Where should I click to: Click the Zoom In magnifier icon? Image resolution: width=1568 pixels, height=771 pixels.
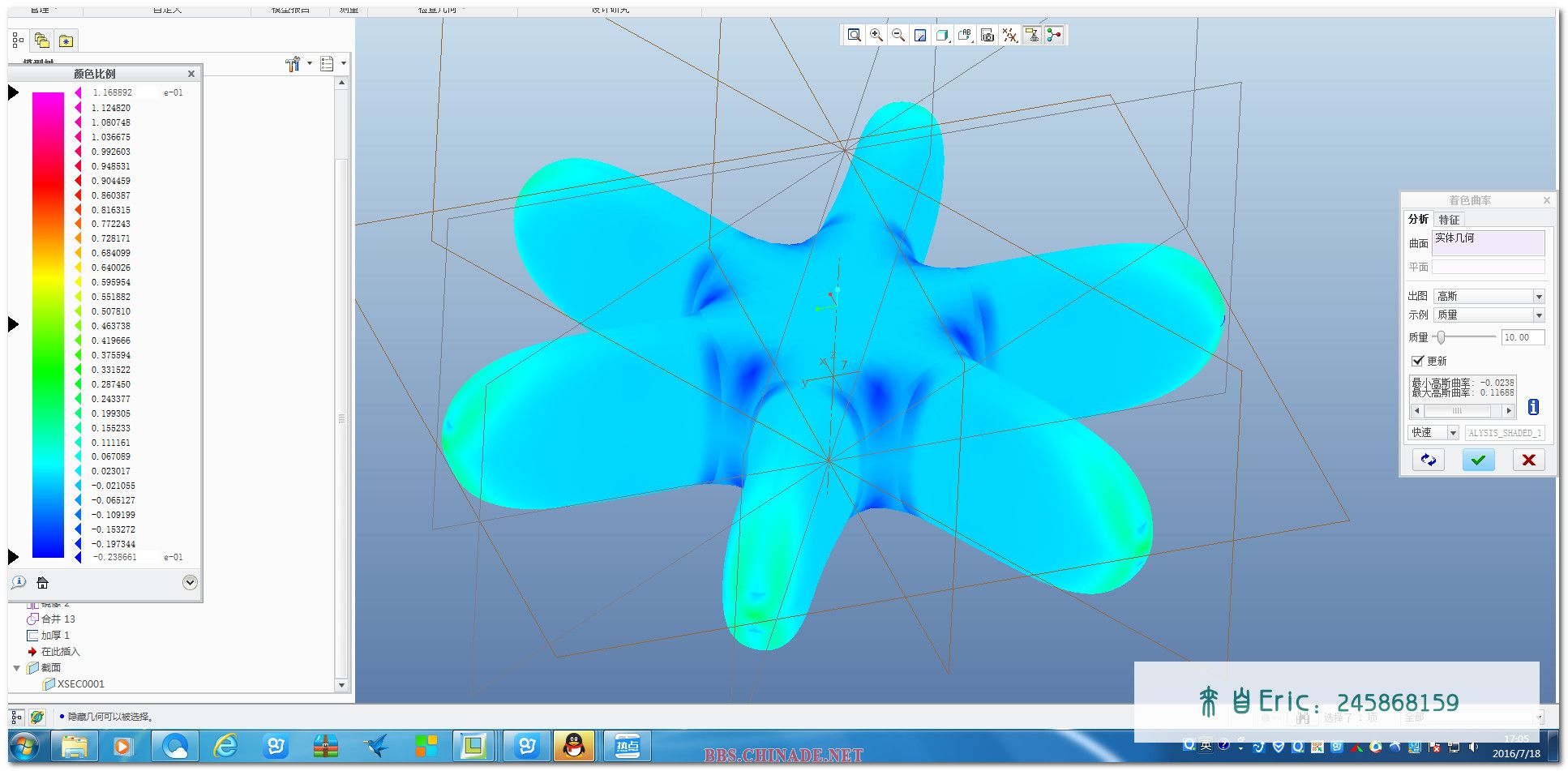tap(876, 35)
